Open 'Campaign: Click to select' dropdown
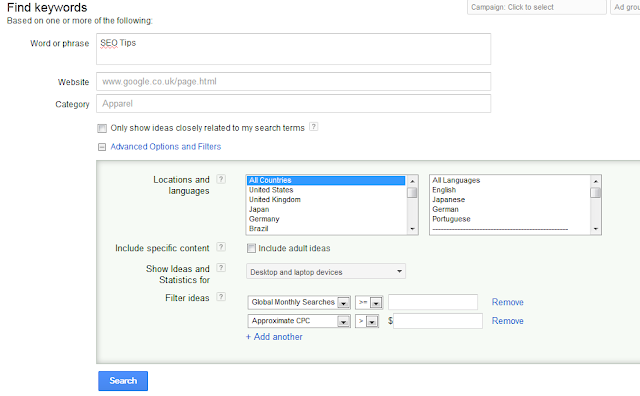 (x=536, y=7)
